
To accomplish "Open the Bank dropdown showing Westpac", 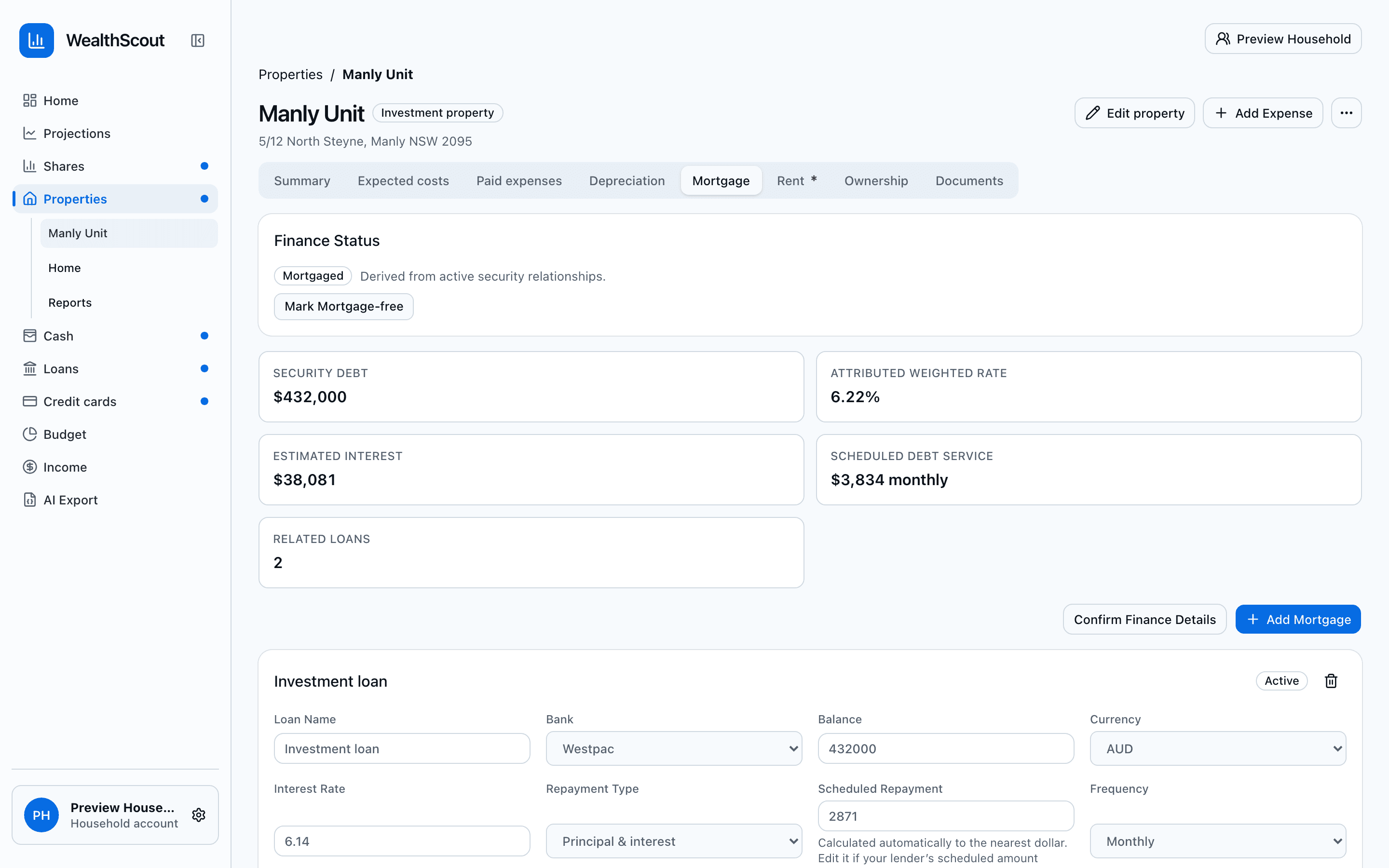I will (674, 748).
